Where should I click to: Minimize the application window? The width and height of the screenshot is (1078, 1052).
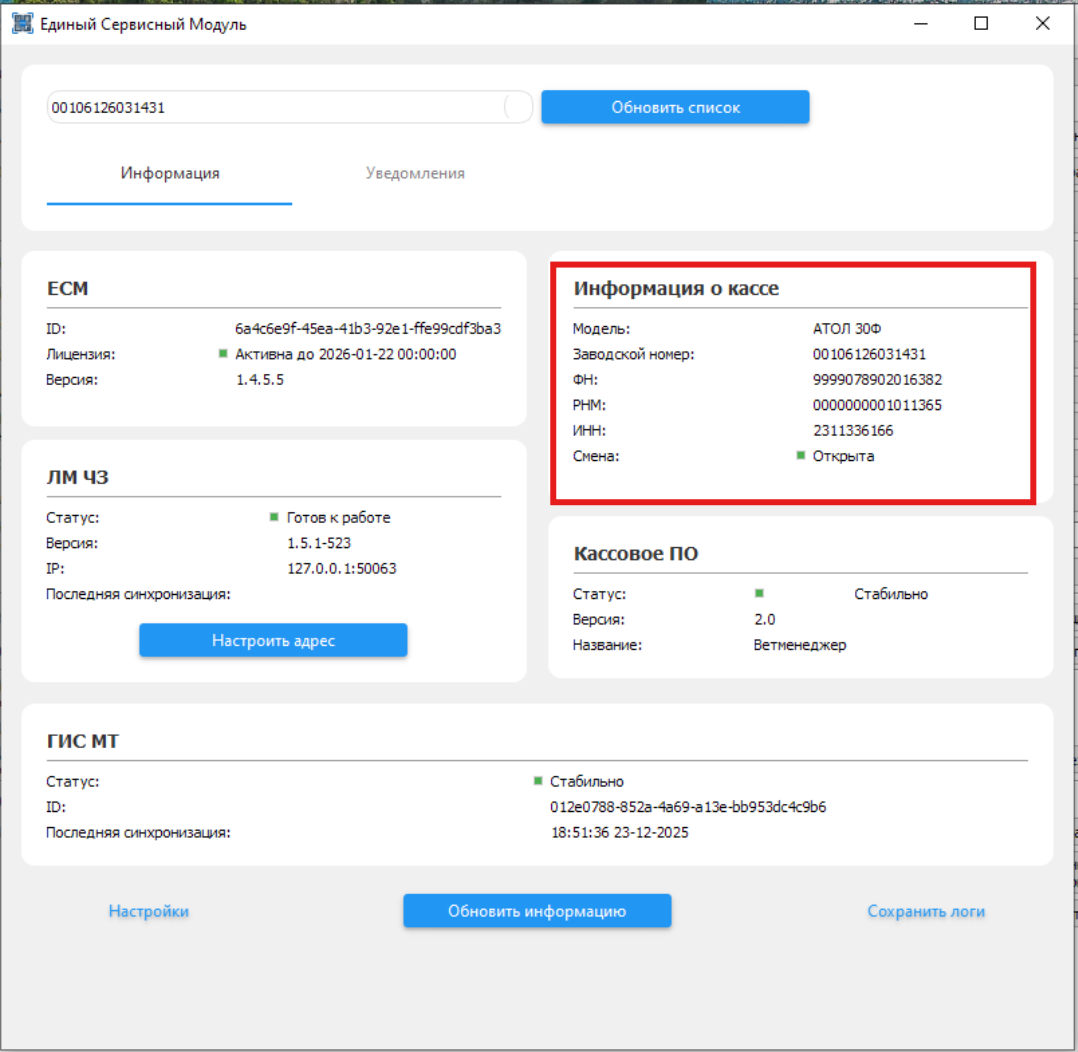[920, 24]
